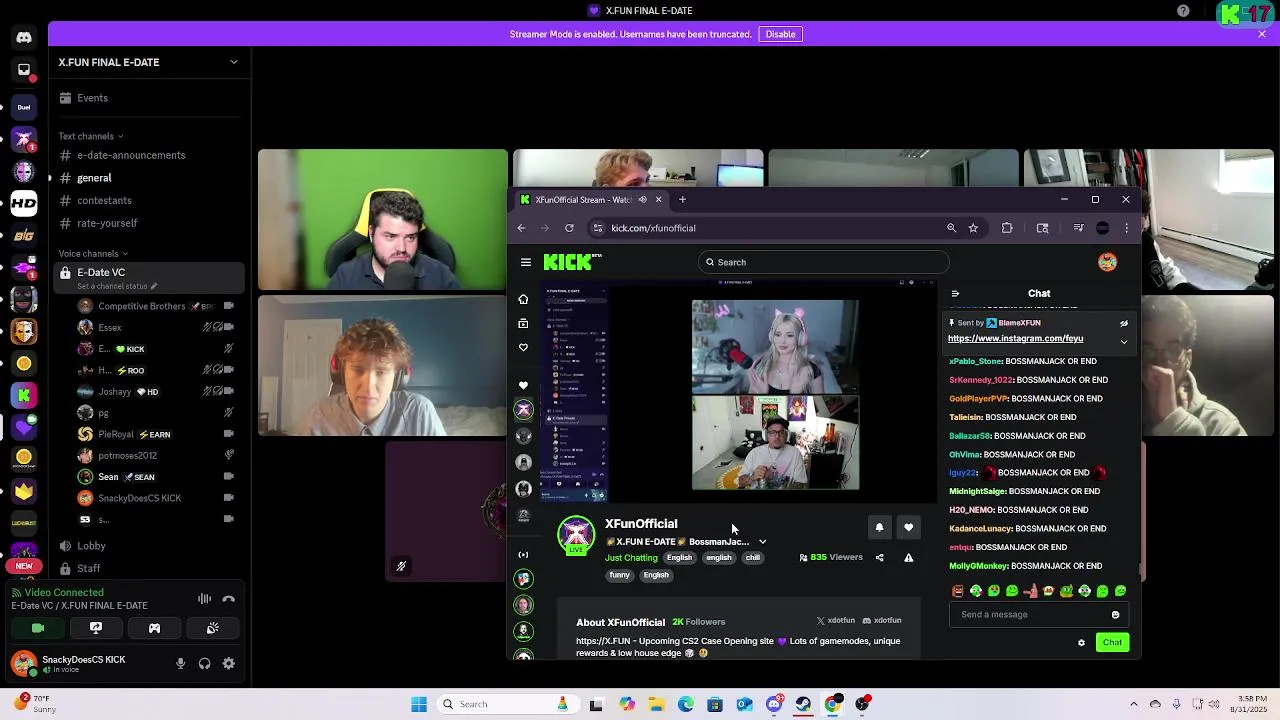Screen dimensions: 1280x720
Task: Open Discord help question mark icon
Action: (1183, 11)
